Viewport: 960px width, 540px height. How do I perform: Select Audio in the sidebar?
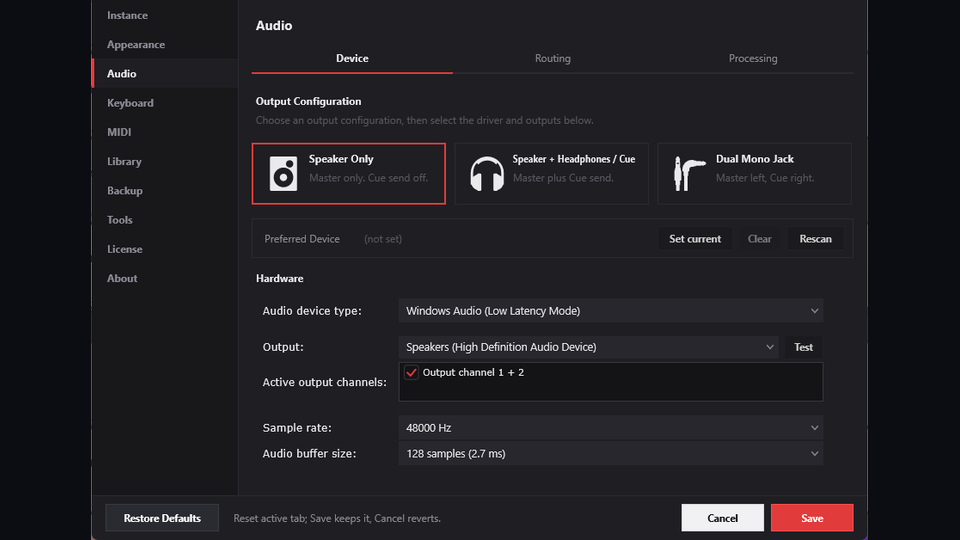pyautogui.click(x=165, y=73)
